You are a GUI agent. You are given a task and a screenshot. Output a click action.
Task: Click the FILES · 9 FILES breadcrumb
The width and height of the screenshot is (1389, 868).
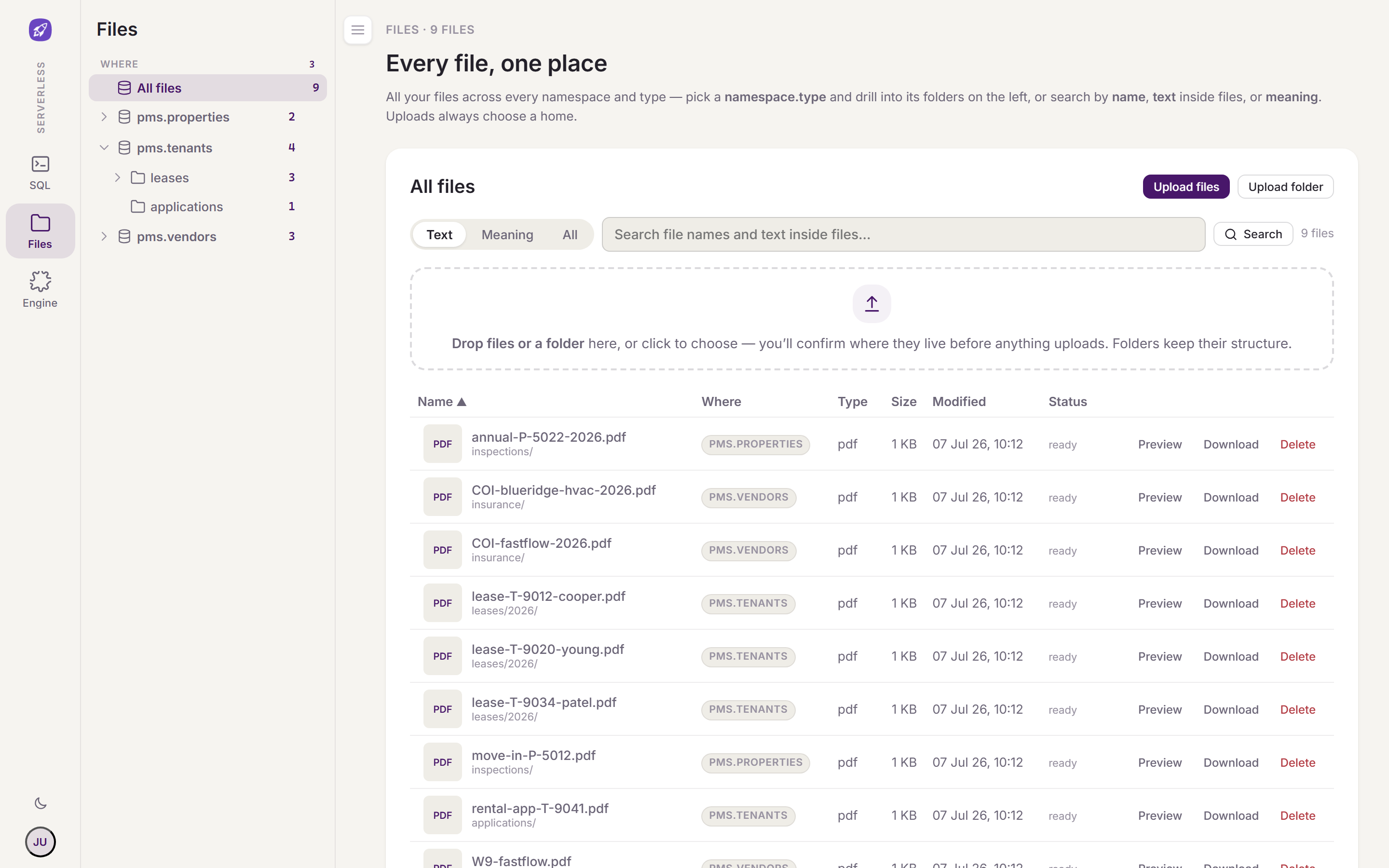tap(430, 30)
